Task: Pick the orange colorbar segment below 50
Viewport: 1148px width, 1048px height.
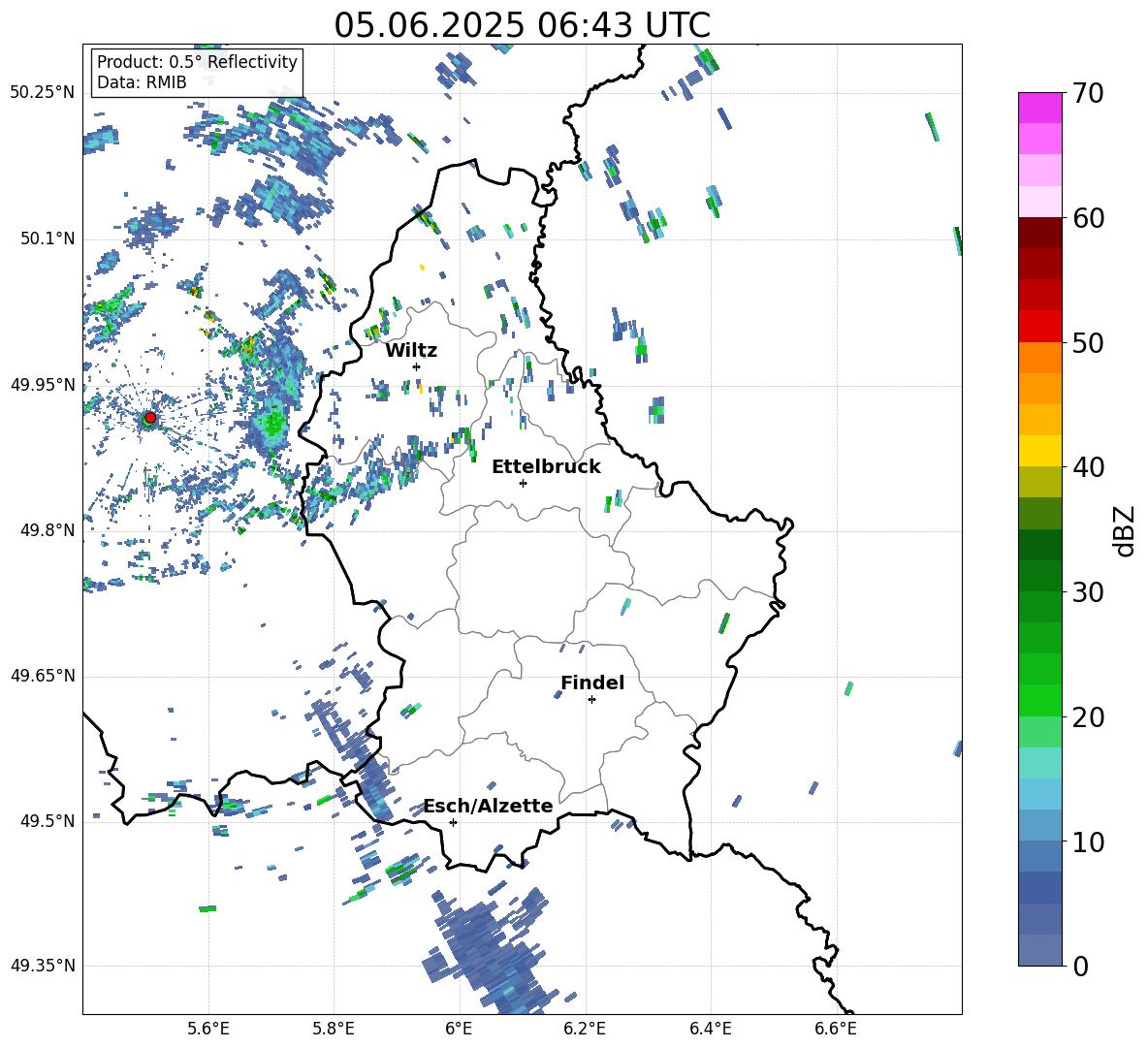Action: tap(1039, 357)
